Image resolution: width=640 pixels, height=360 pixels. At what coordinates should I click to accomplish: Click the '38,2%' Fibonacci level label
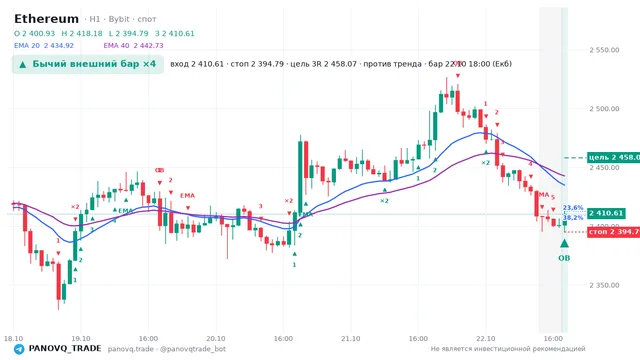click(x=573, y=218)
